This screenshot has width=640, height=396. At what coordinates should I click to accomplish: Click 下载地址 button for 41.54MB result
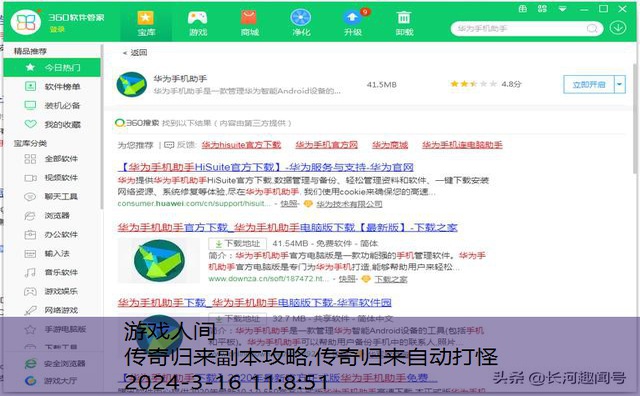click(x=238, y=244)
